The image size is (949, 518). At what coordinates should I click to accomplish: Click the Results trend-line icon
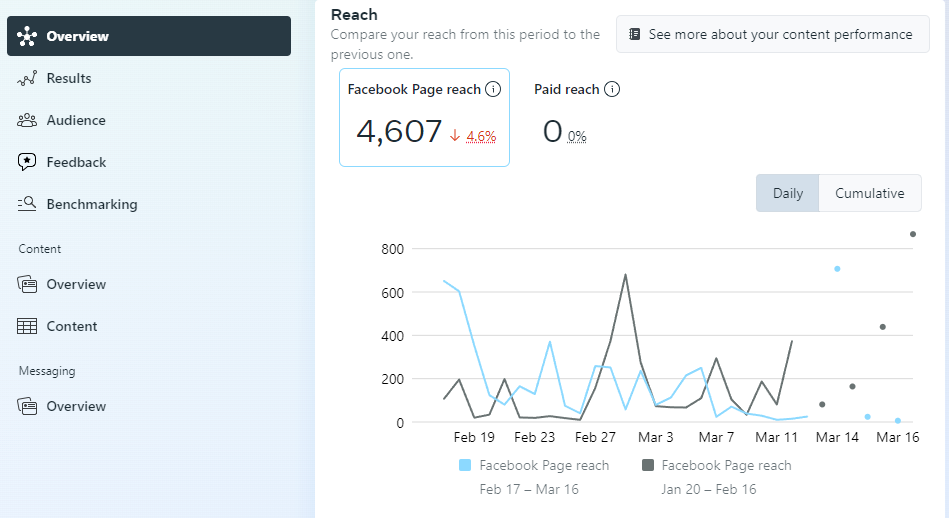tap(27, 78)
